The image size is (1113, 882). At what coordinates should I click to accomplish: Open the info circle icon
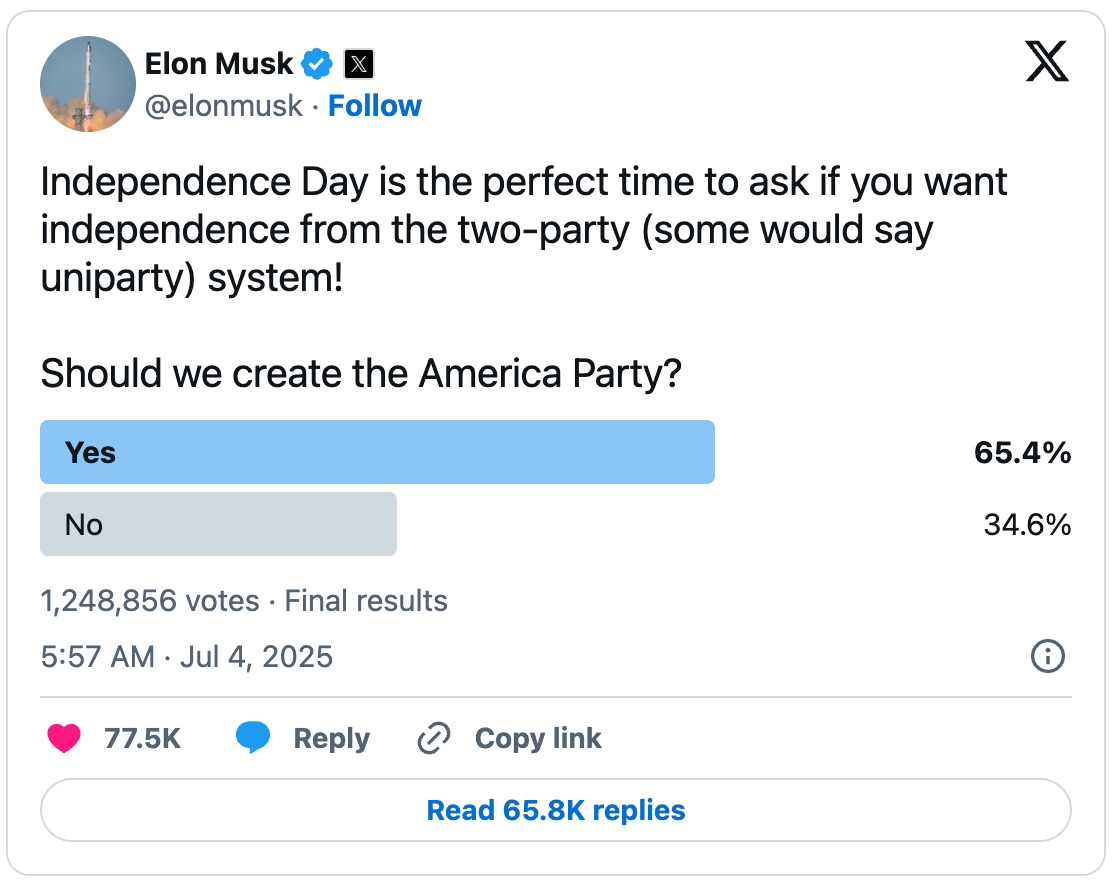click(1048, 656)
